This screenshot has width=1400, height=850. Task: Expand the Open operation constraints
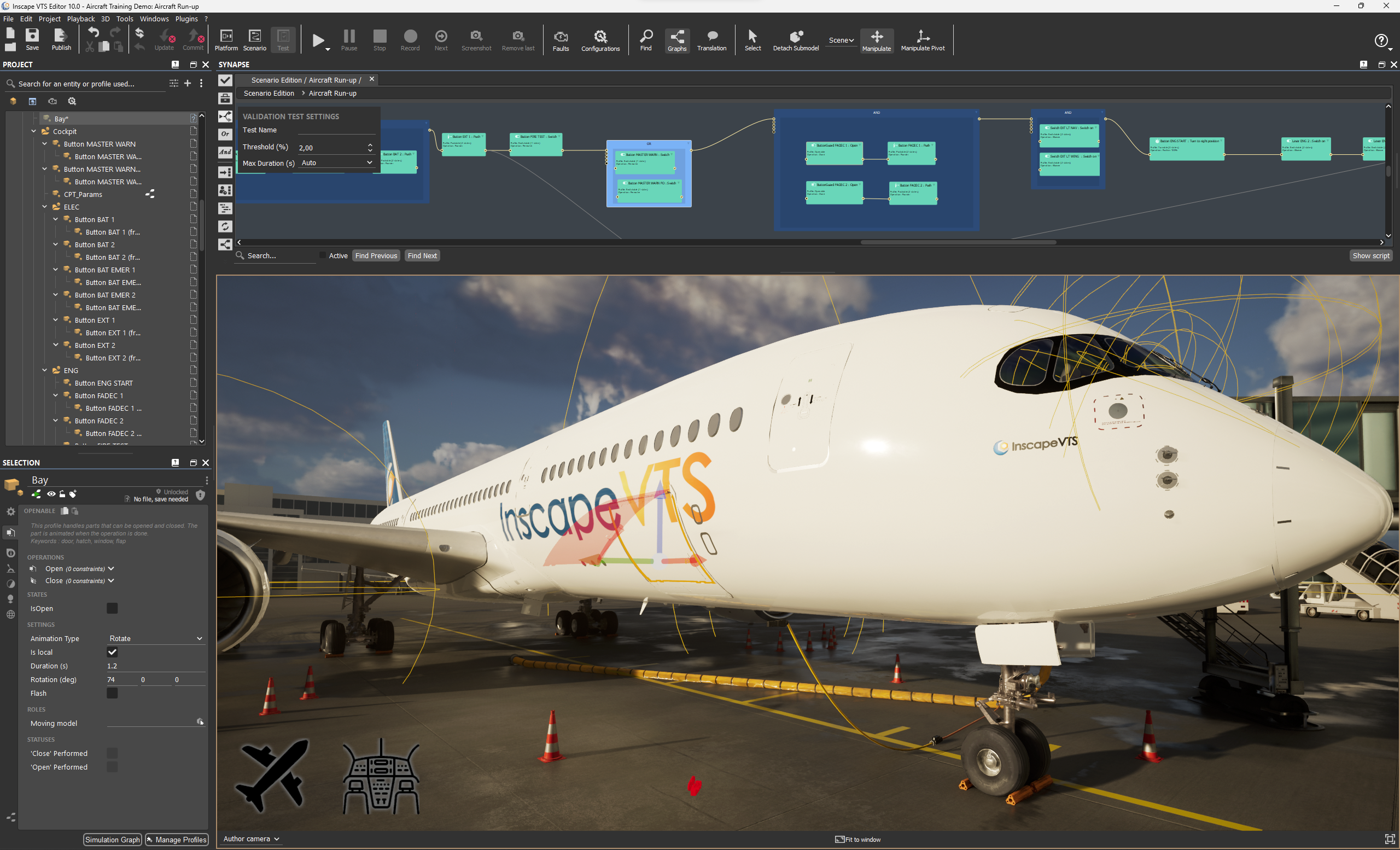pyautogui.click(x=112, y=568)
